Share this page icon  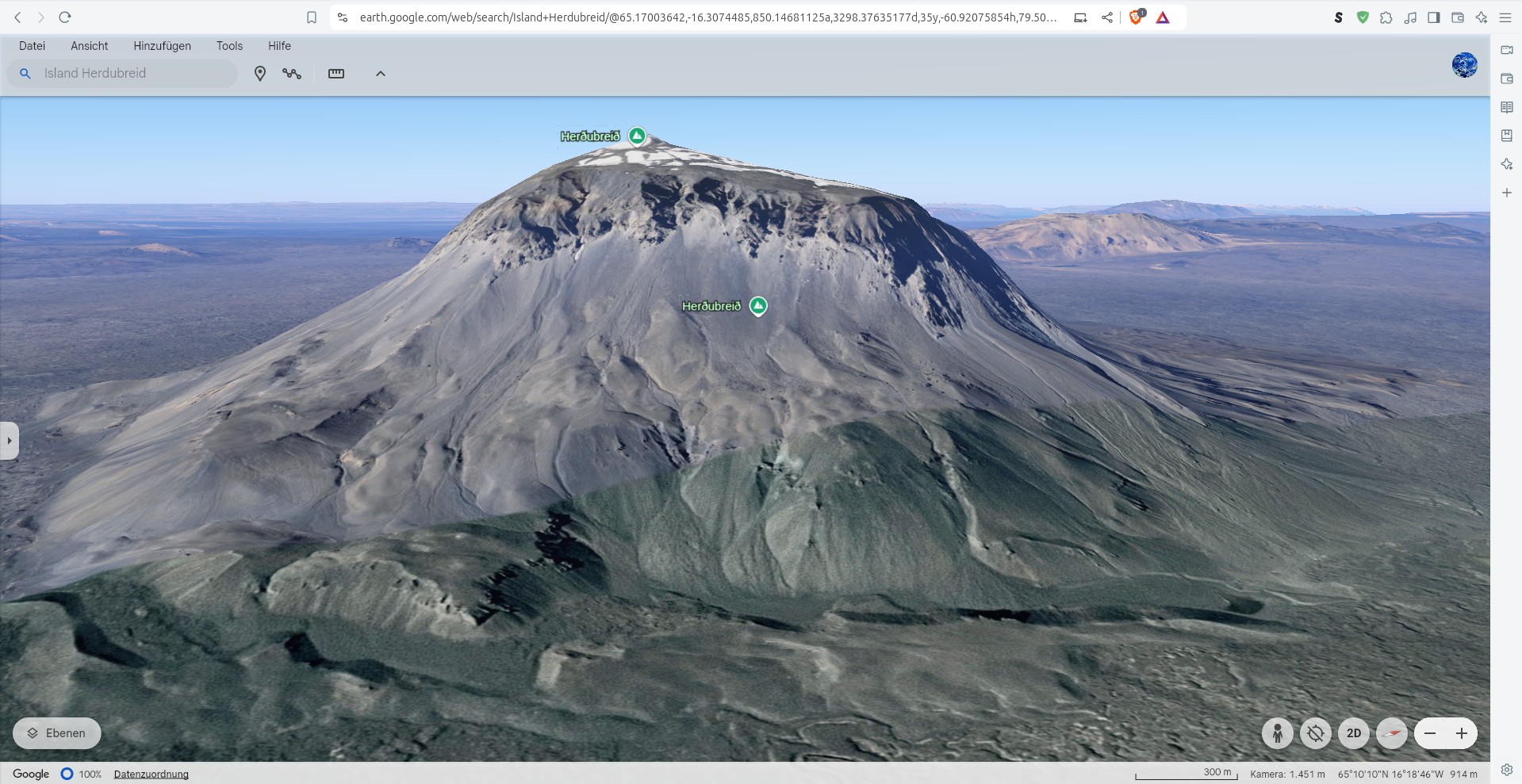click(1107, 17)
